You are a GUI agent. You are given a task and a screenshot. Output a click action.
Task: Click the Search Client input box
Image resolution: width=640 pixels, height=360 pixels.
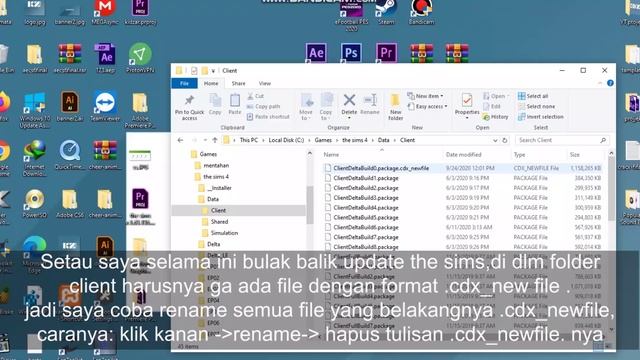tap(562, 140)
